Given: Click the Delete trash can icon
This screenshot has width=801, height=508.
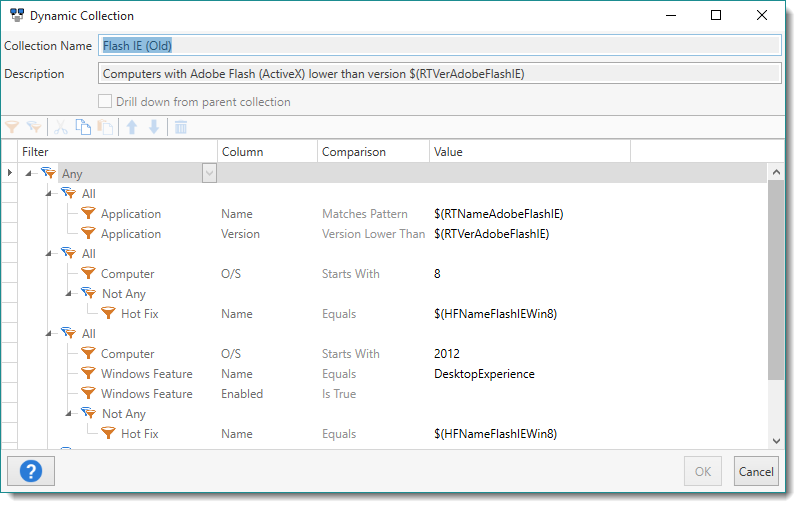Looking at the screenshot, I should pyautogui.click(x=181, y=127).
